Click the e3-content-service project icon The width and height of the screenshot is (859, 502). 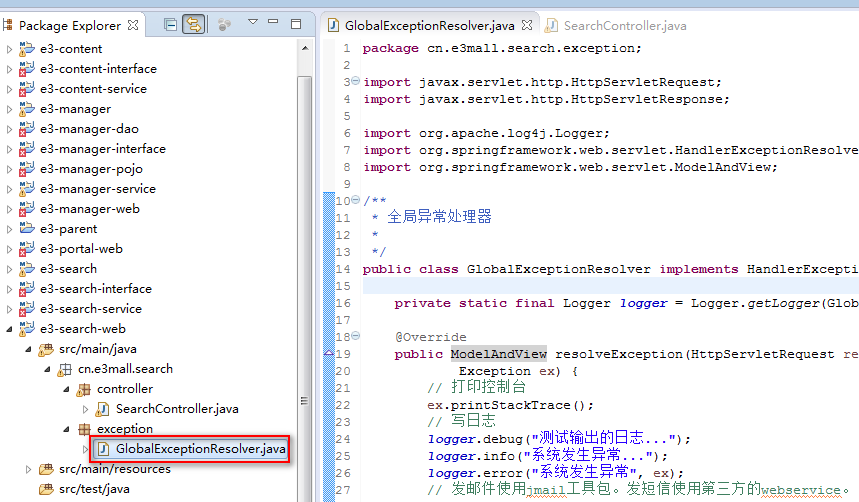point(27,89)
